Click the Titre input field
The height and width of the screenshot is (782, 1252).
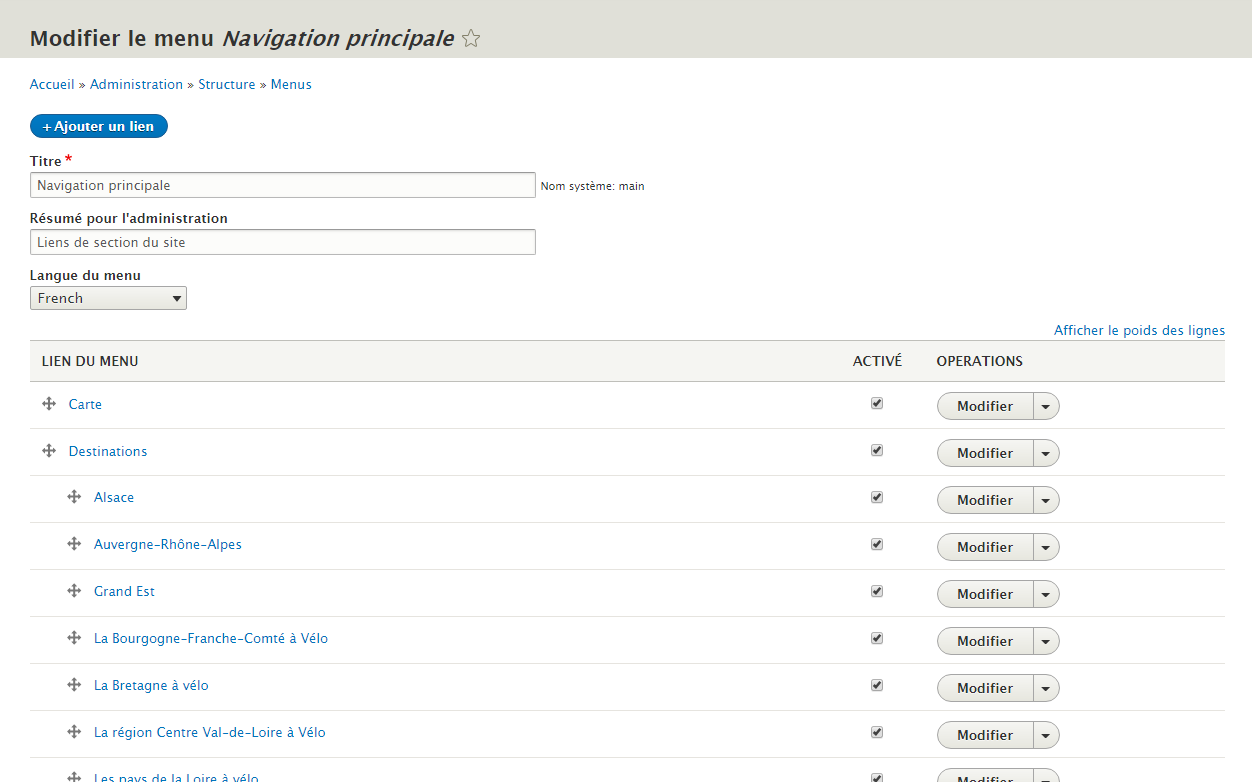[283, 185]
